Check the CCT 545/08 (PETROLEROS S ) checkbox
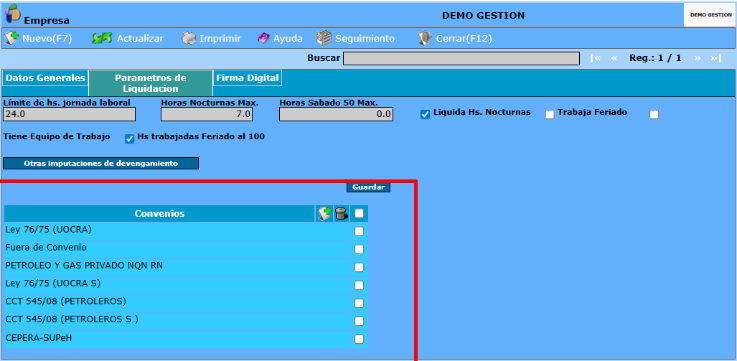This screenshot has width=737, height=361. (359, 321)
